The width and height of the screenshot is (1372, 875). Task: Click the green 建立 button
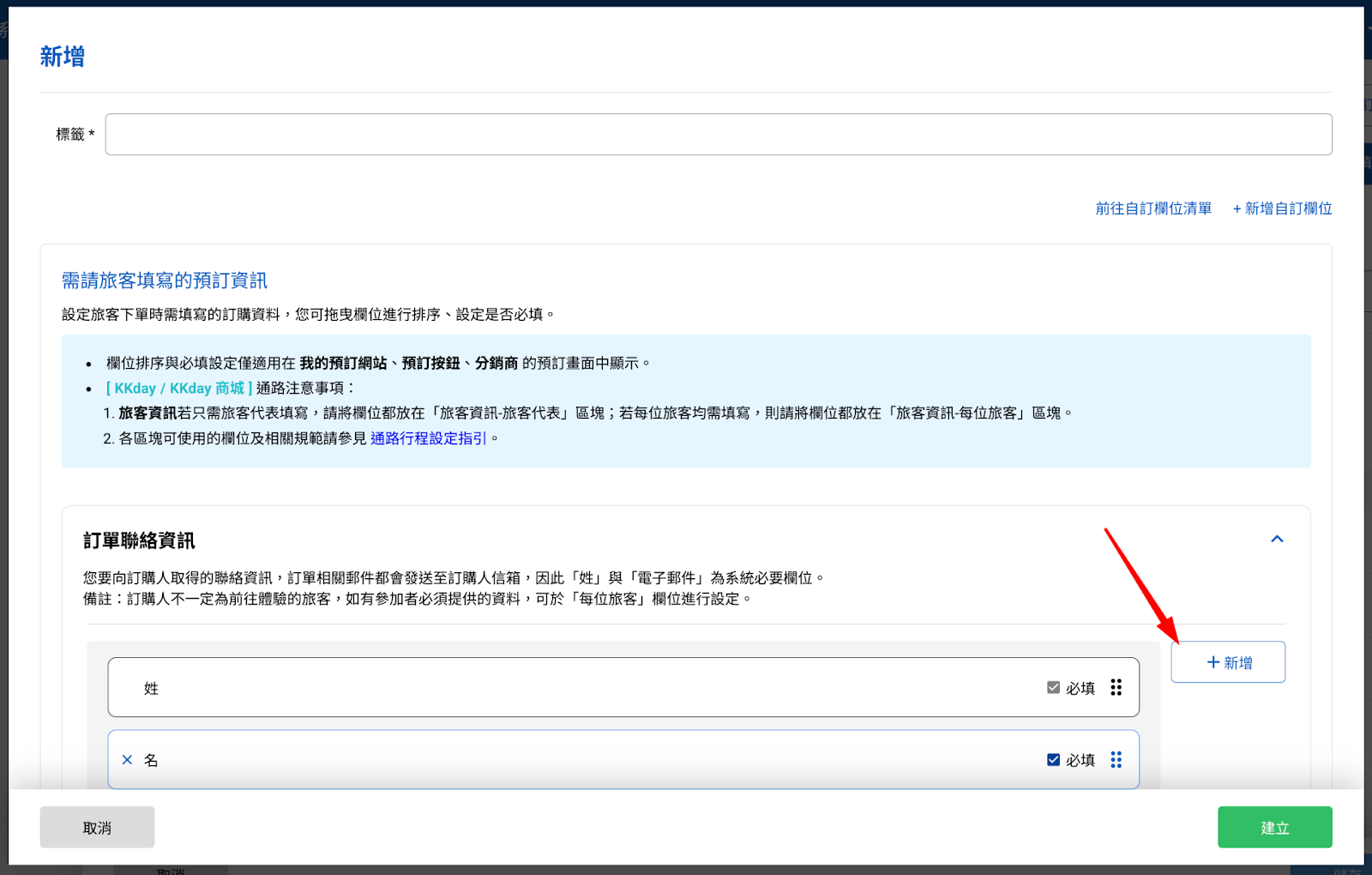click(x=1274, y=827)
